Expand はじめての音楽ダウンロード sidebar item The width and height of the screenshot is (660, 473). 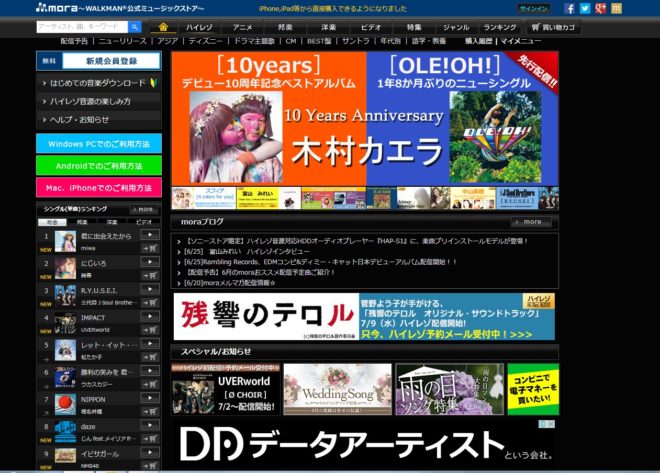click(99, 83)
